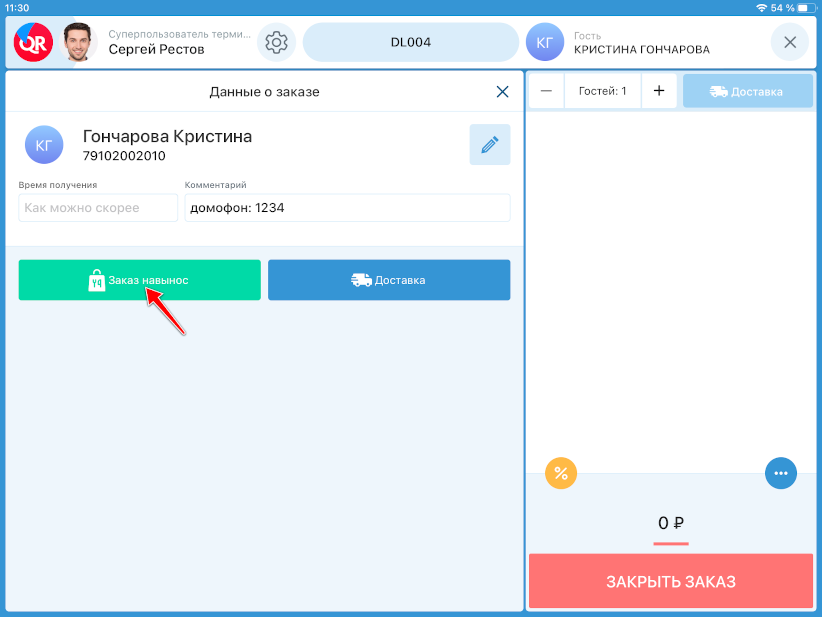Tap the Сергей Ростов user name
Screen dimensions: 822x617
pos(156,49)
